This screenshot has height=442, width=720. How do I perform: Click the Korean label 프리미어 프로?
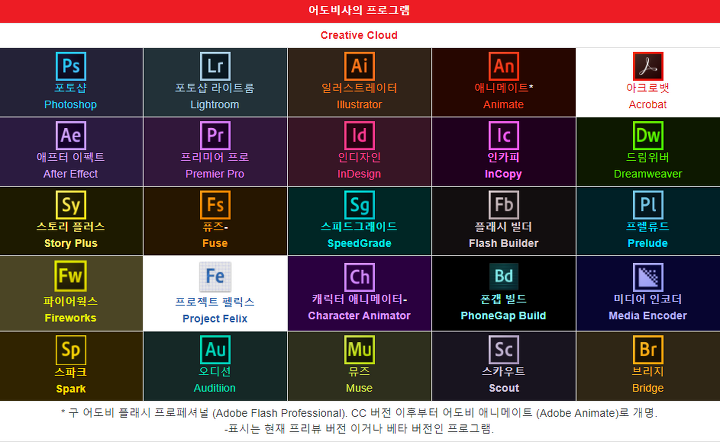click(215, 157)
